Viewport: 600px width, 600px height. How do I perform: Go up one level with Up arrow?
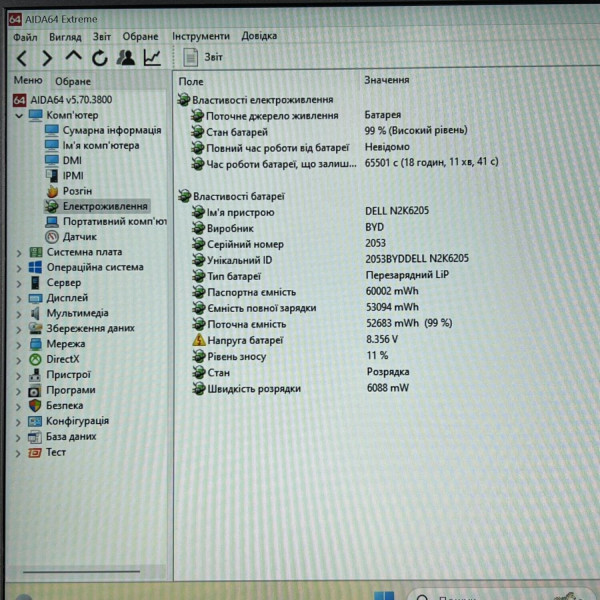point(73,57)
